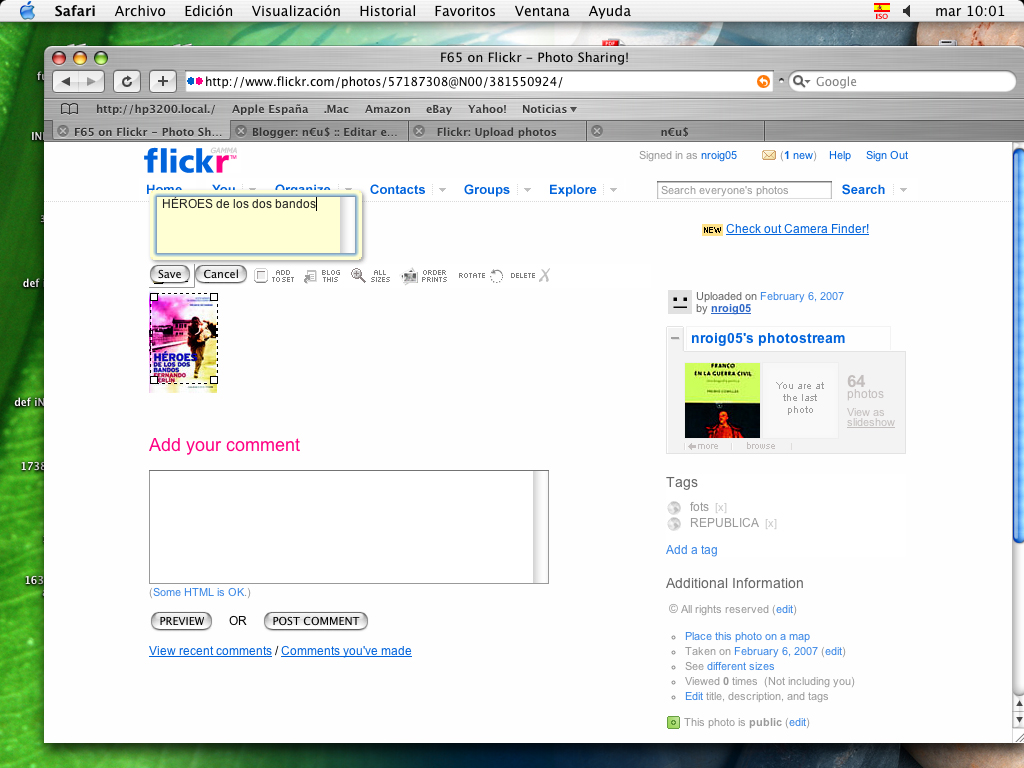Click the mail envelope icon

pos(769,155)
